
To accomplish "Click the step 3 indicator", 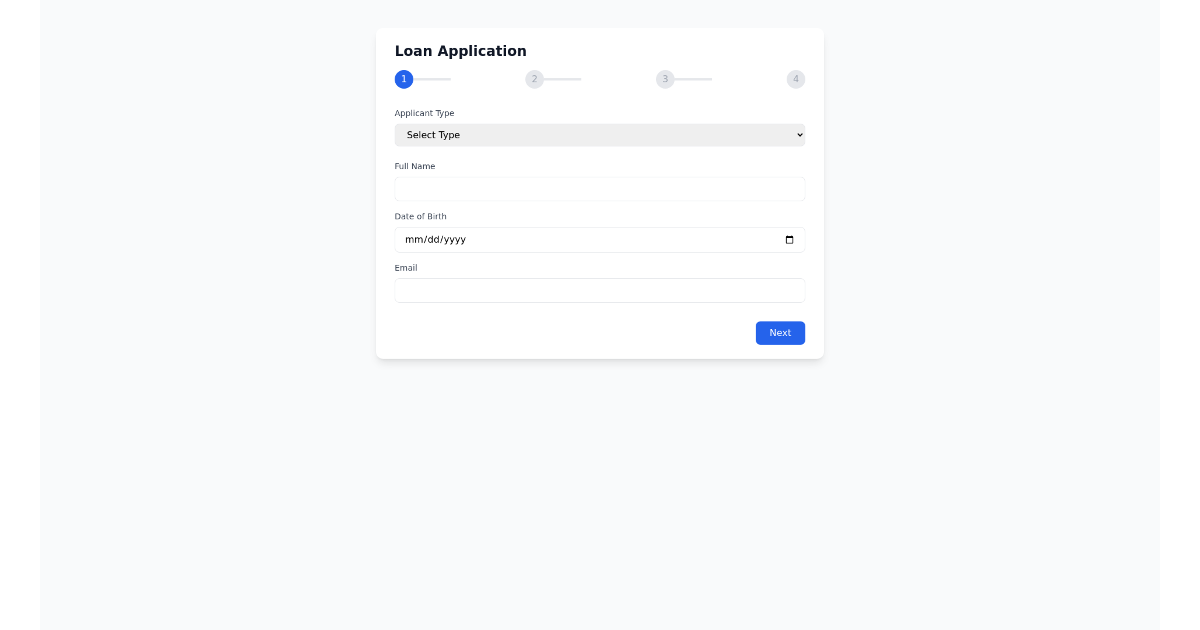I will pos(665,79).
